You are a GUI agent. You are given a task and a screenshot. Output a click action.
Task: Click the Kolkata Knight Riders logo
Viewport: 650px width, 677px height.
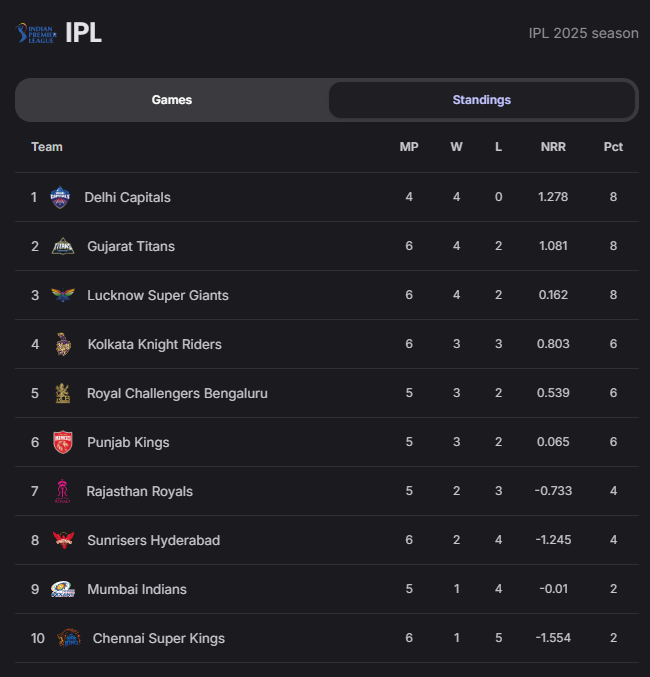pyautogui.click(x=63, y=344)
